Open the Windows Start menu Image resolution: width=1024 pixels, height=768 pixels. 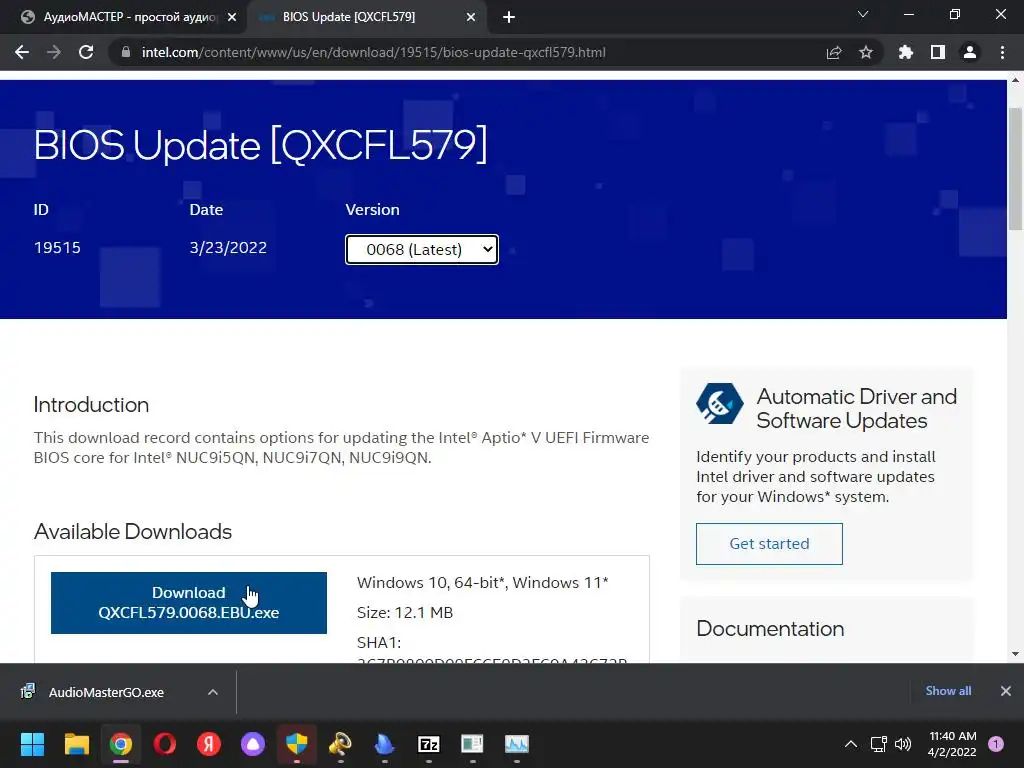(x=32, y=744)
